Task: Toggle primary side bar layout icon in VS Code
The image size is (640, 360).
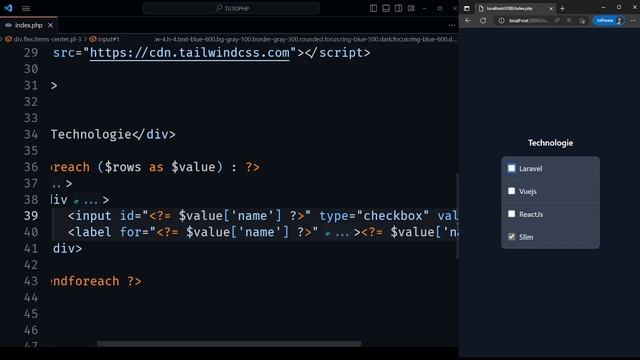Action: click(373, 8)
